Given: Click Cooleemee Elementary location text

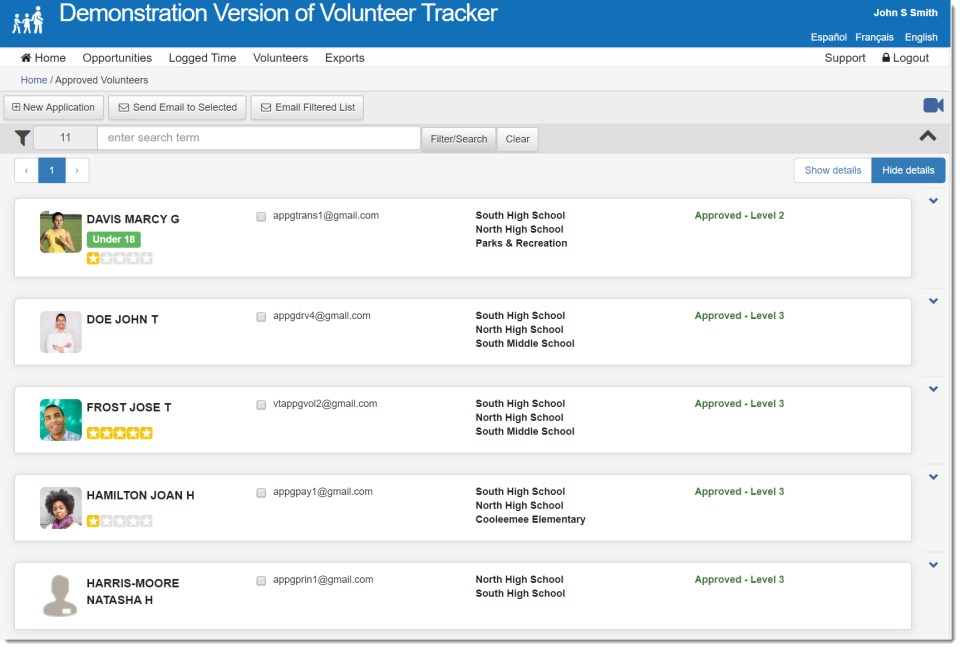Looking at the screenshot, I should 530,519.
